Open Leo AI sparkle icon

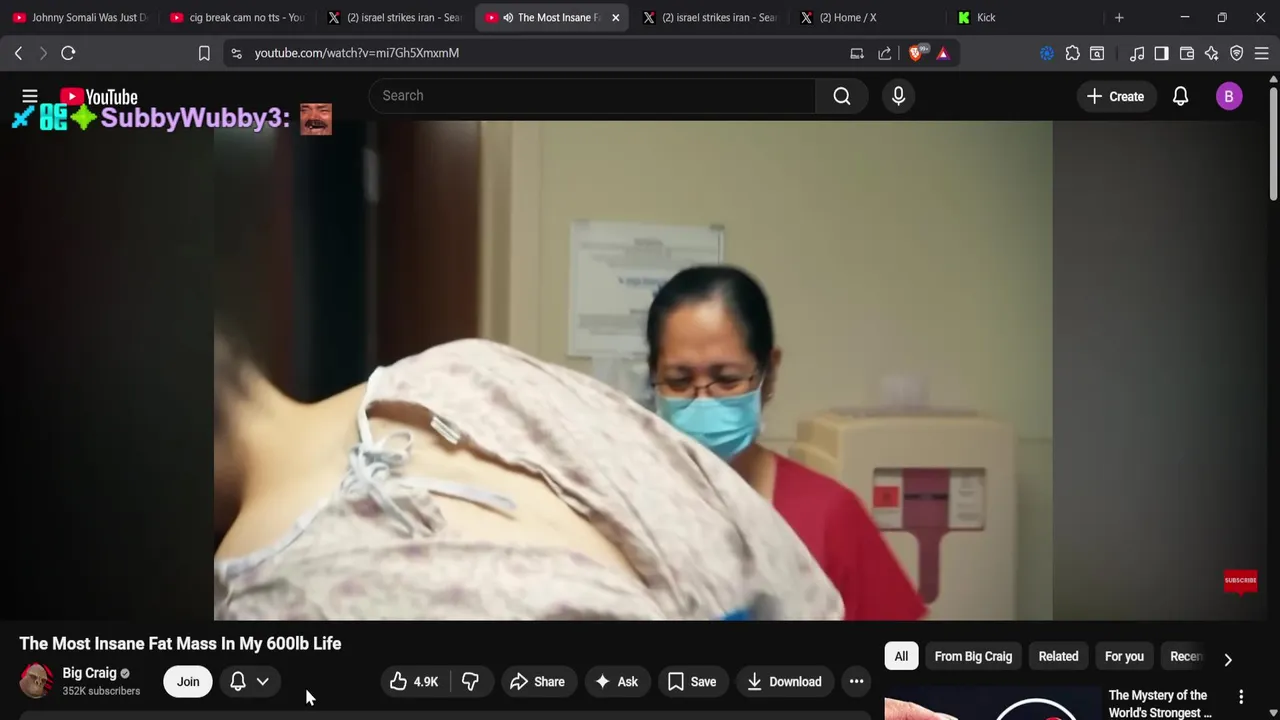(x=1212, y=53)
